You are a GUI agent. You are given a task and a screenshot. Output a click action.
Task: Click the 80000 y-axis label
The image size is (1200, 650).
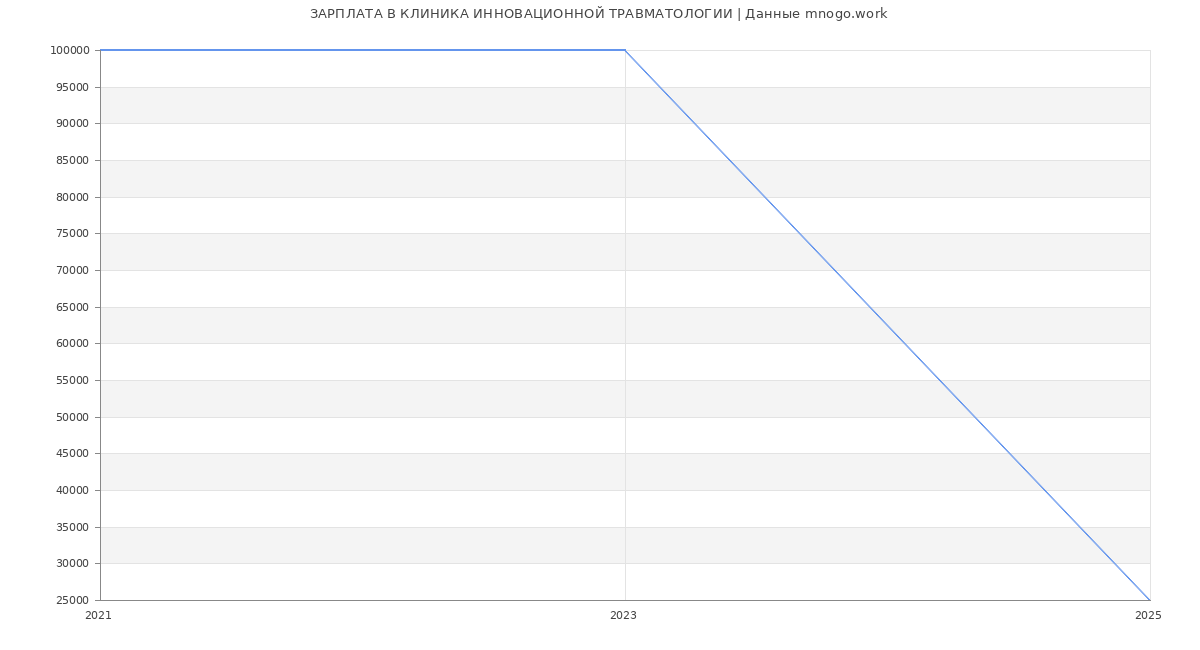72,198
